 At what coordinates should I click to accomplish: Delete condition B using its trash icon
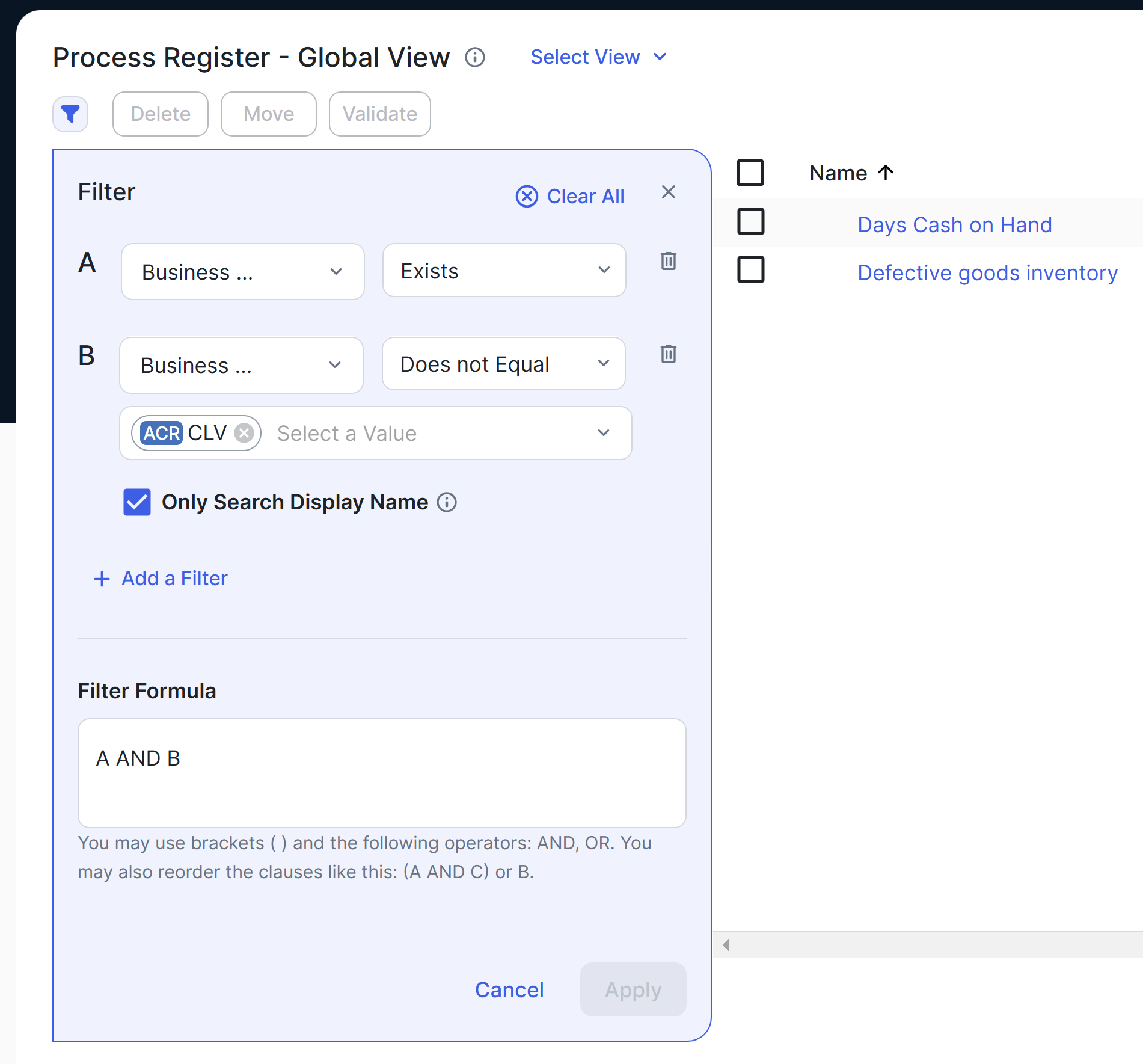coord(668,355)
